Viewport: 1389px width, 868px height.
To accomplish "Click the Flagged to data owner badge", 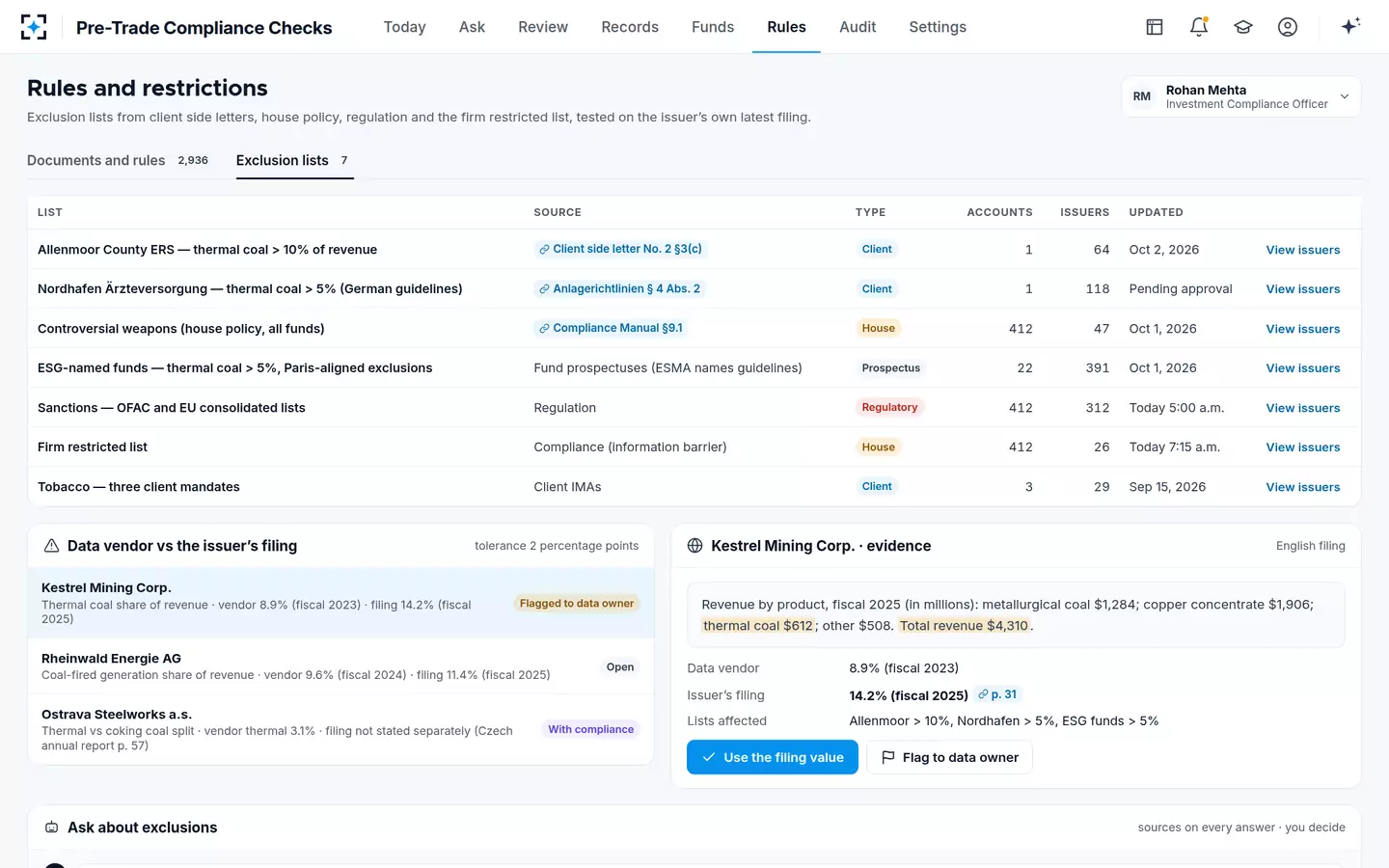I will tap(577, 604).
